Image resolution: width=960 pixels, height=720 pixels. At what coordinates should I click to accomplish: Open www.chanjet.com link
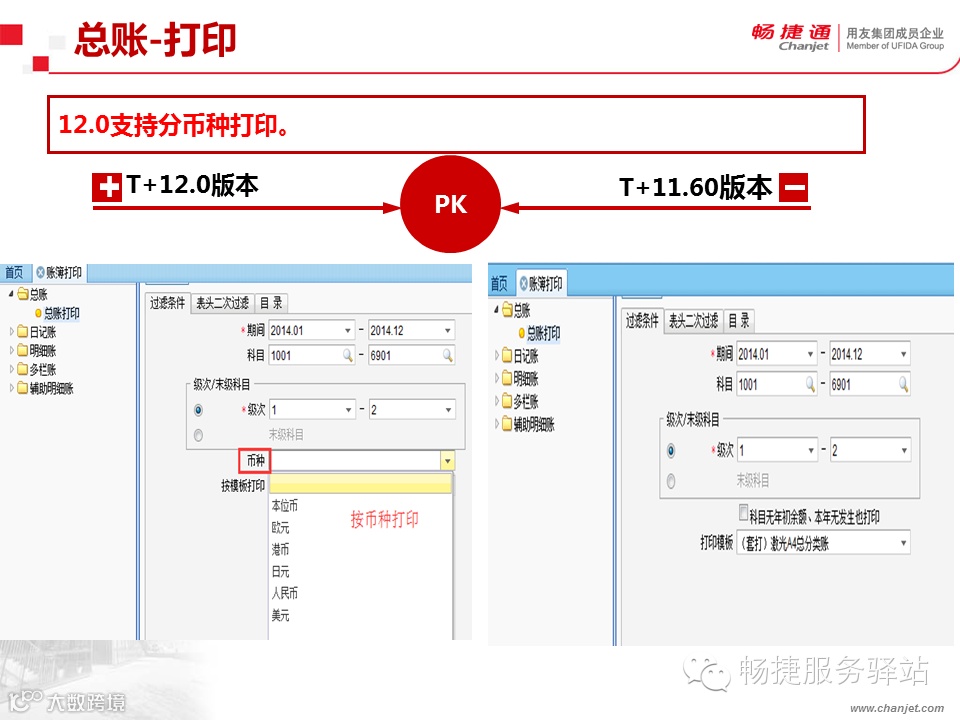[897, 708]
